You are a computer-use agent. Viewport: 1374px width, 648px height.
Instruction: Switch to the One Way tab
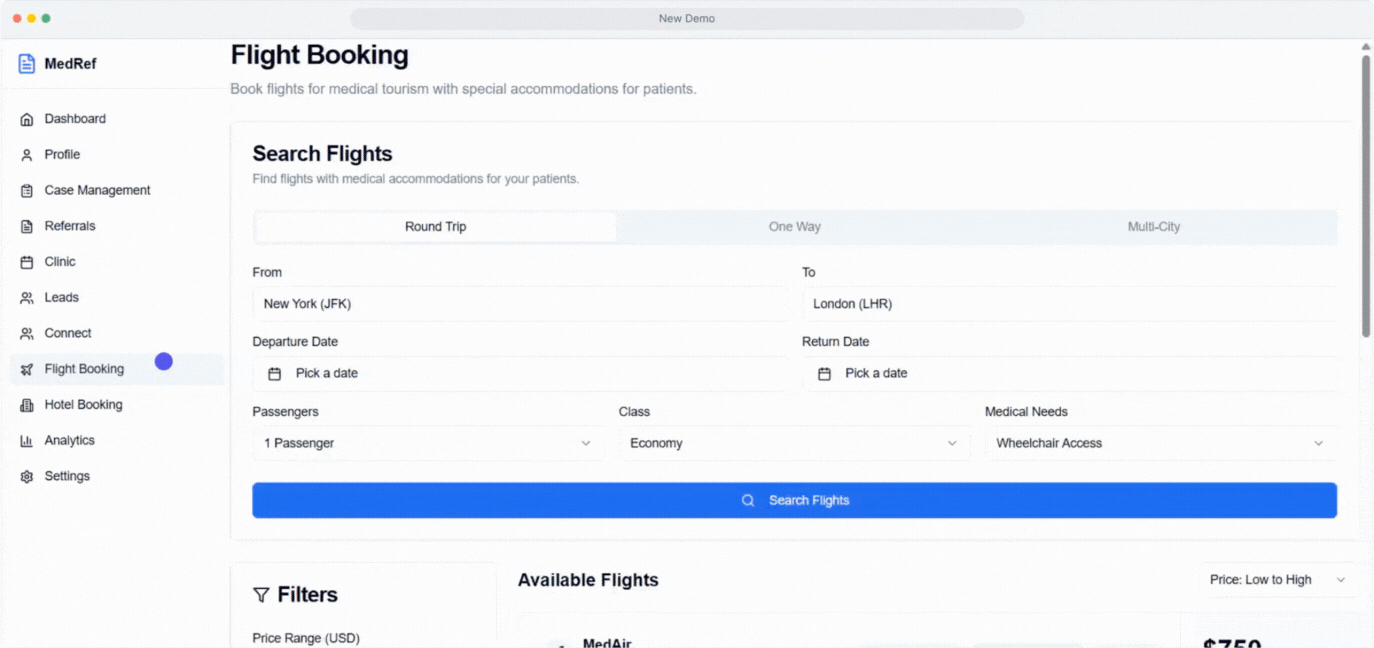pos(795,227)
